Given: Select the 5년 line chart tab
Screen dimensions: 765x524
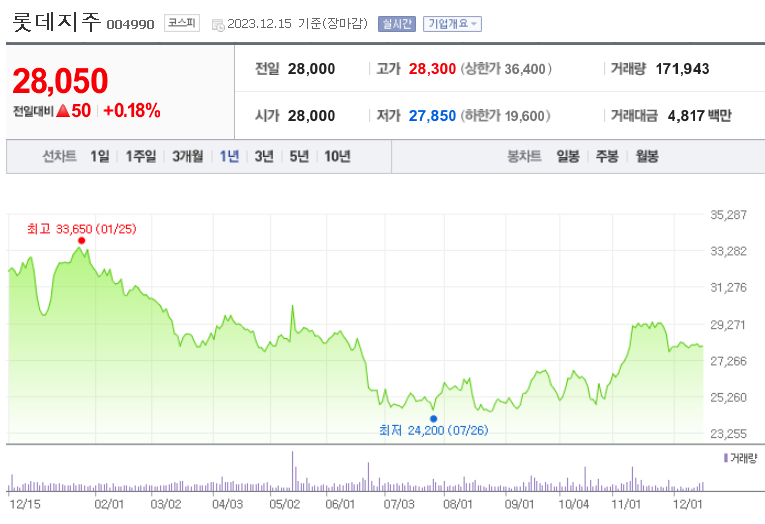Looking at the screenshot, I should coord(299,156).
